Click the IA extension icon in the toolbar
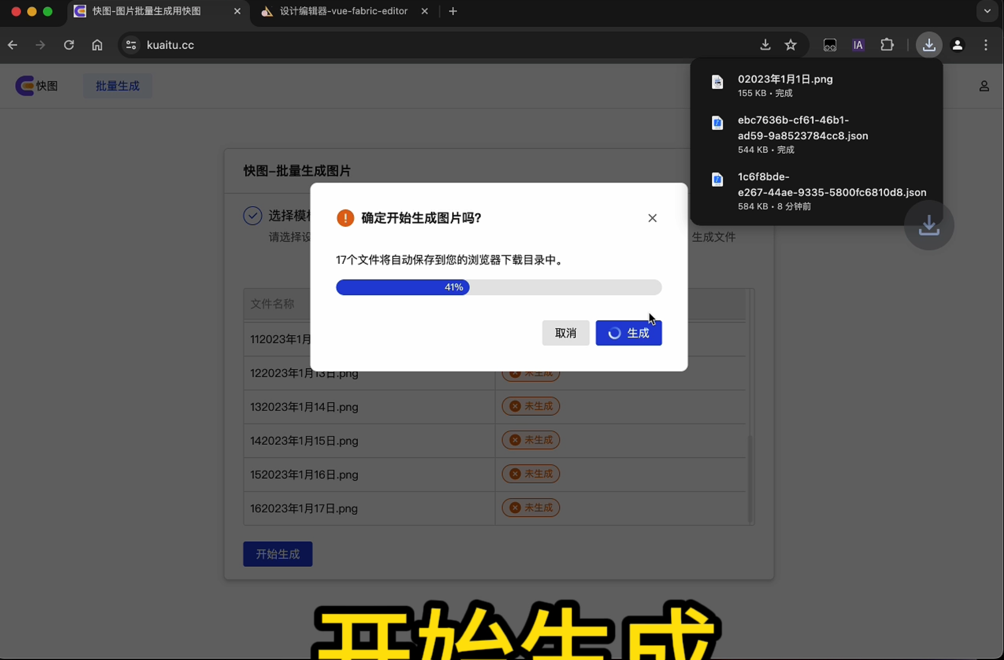The width and height of the screenshot is (1004, 660). tap(858, 44)
